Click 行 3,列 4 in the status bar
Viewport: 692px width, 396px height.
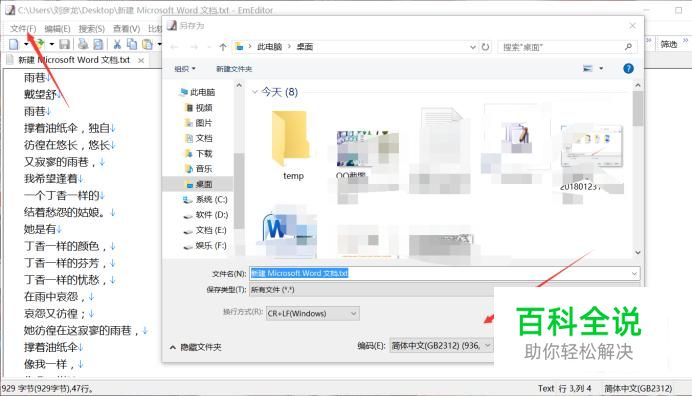pyautogui.click(x=575, y=388)
